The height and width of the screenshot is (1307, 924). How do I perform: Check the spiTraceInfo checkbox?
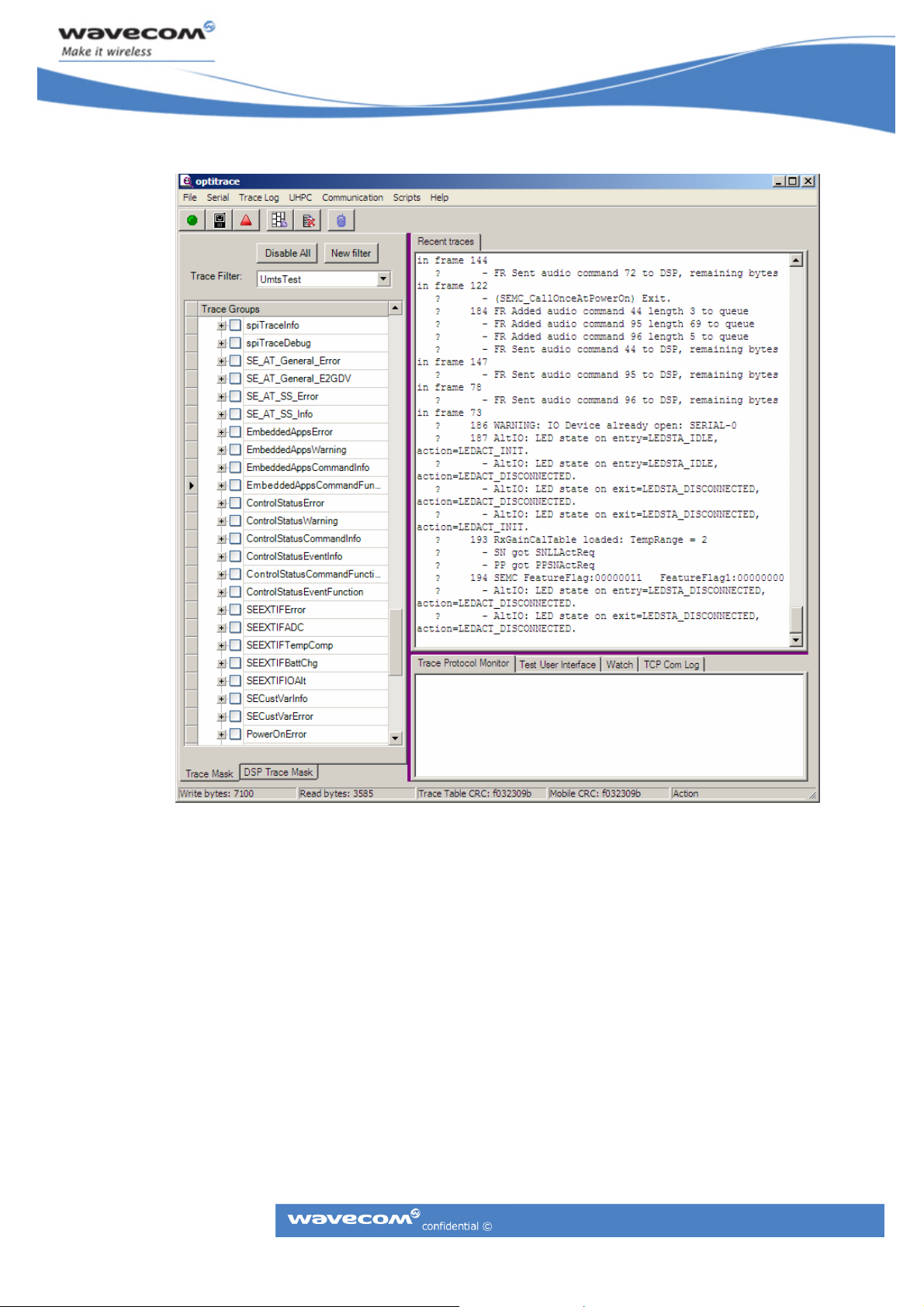pyautogui.click(x=235, y=325)
